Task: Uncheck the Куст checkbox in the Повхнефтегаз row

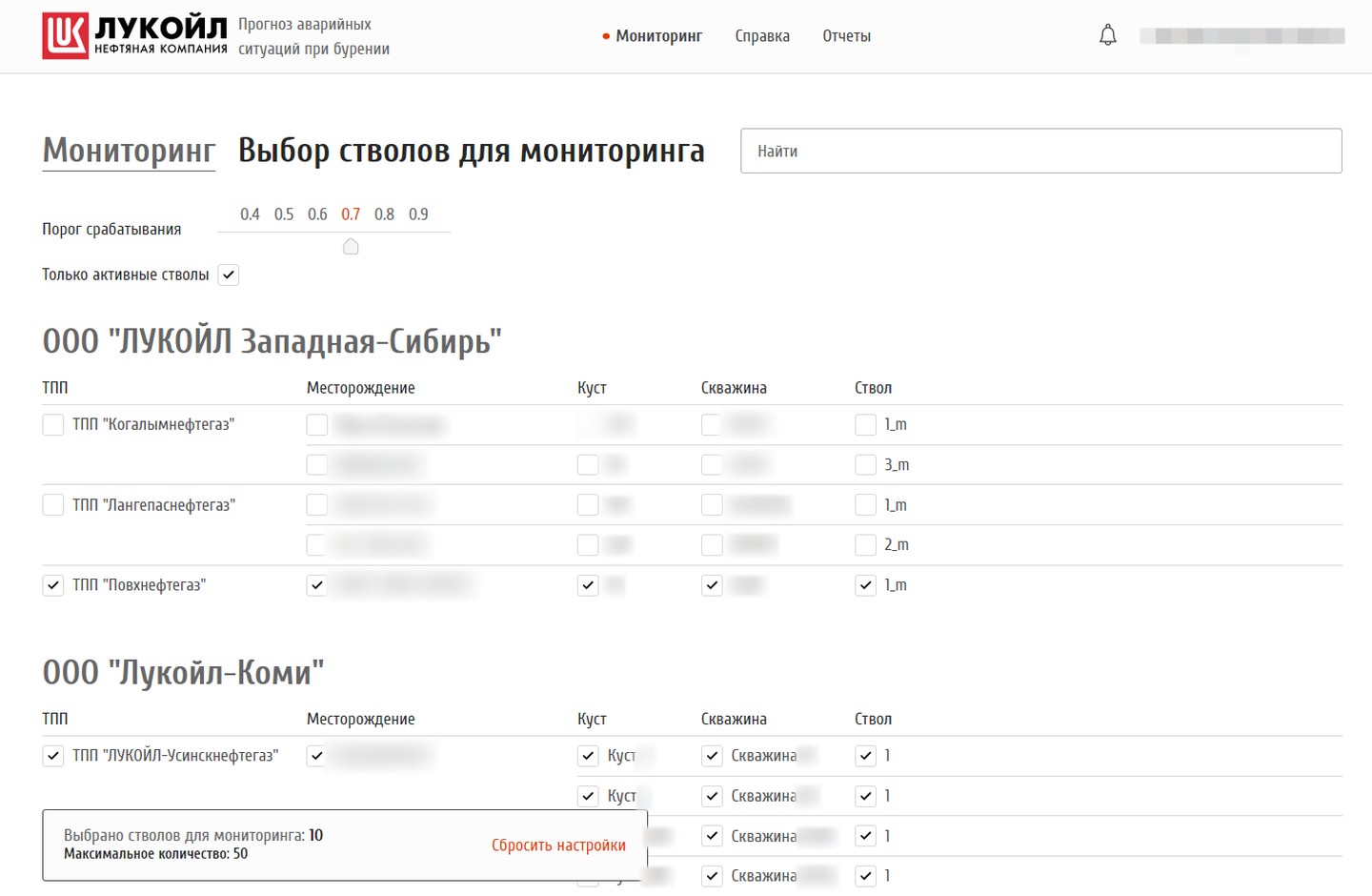Action: [x=588, y=585]
